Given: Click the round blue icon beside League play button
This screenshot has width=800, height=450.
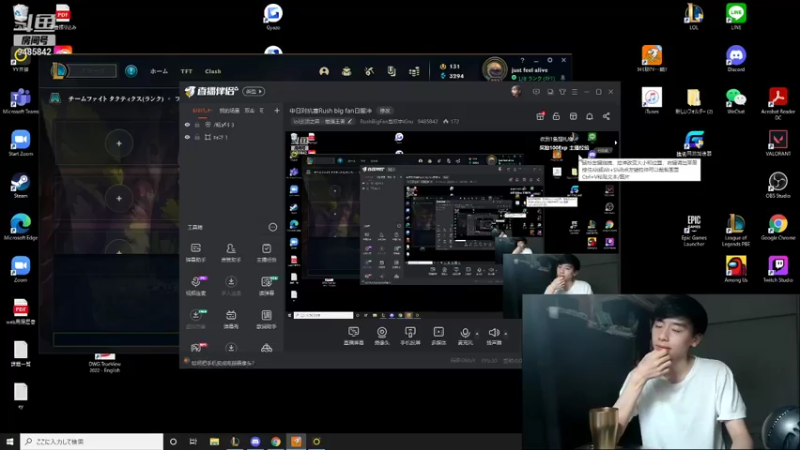Looking at the screenshot, I should click(131, 71).
